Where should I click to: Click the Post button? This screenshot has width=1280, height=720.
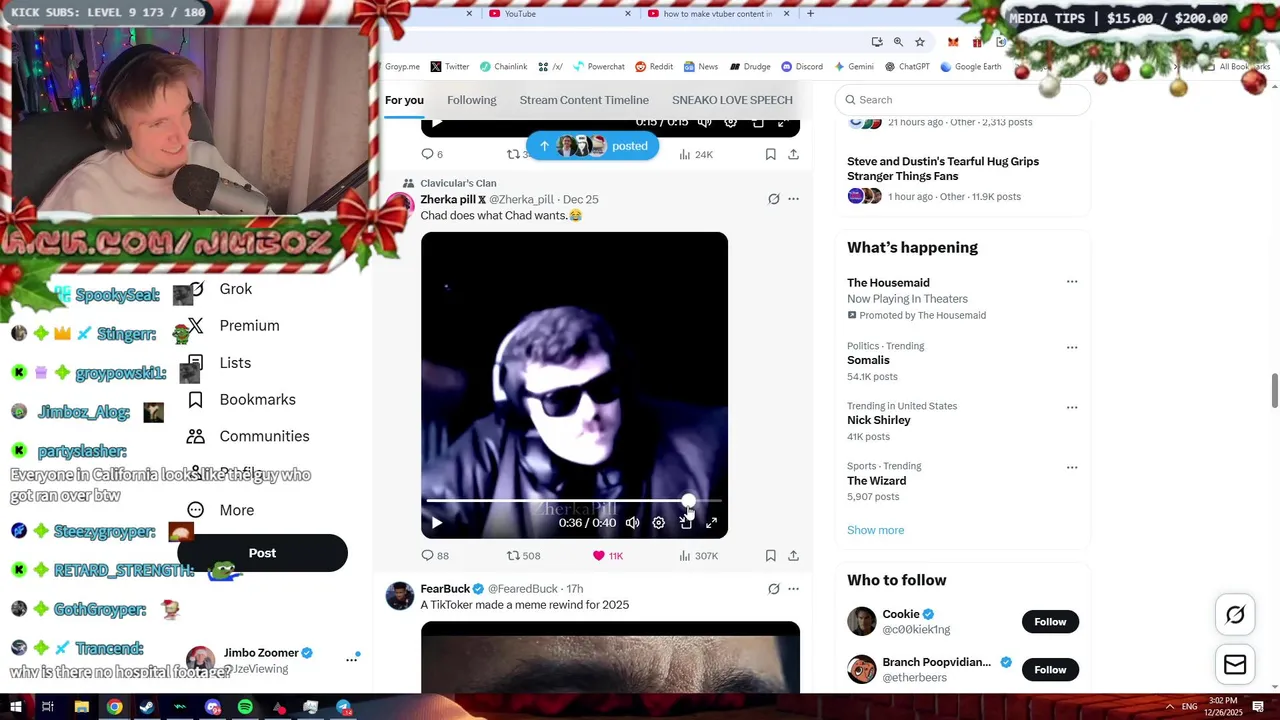262,553
